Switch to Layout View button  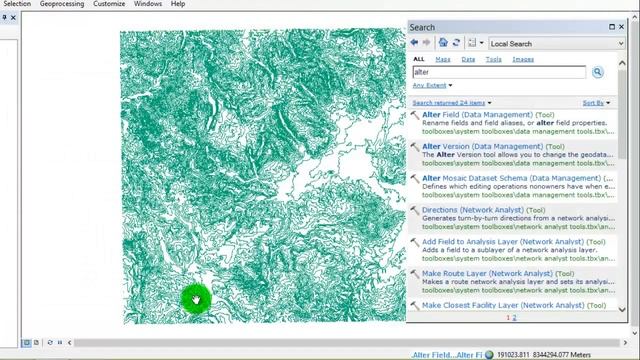point(36,342)
